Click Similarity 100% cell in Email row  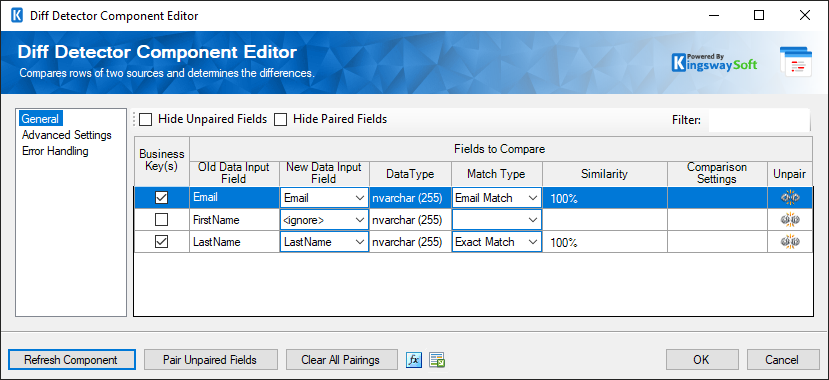point(605,198)
